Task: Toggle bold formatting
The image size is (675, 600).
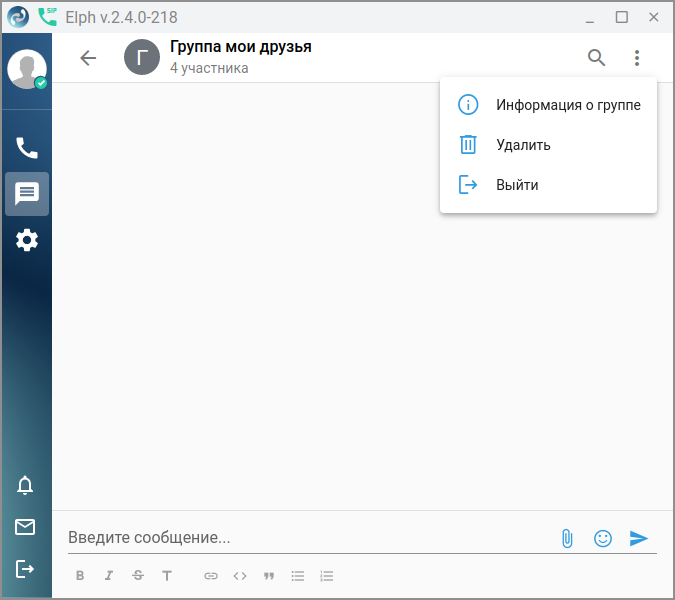Action: click(x=80, y=575)
